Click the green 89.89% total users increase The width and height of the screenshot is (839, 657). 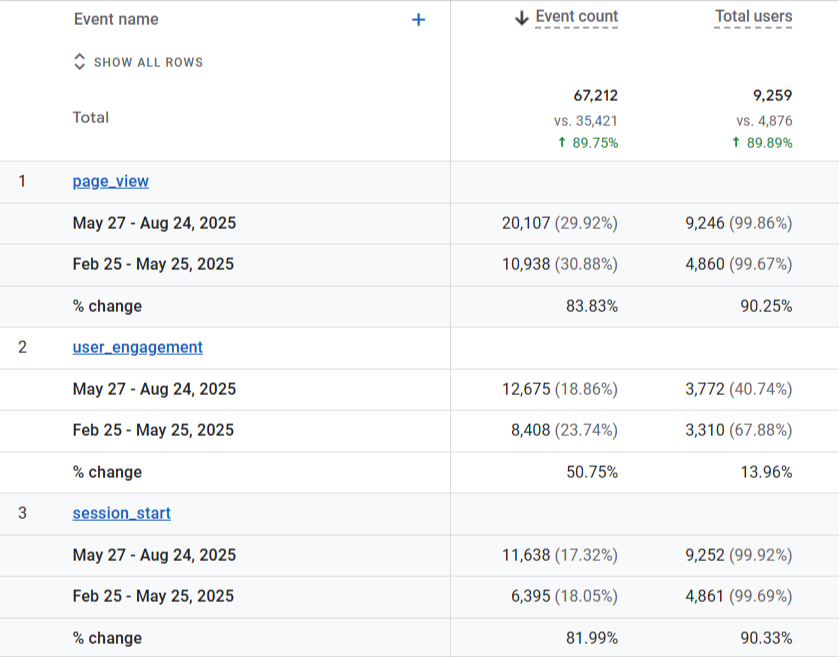(762, 143)
